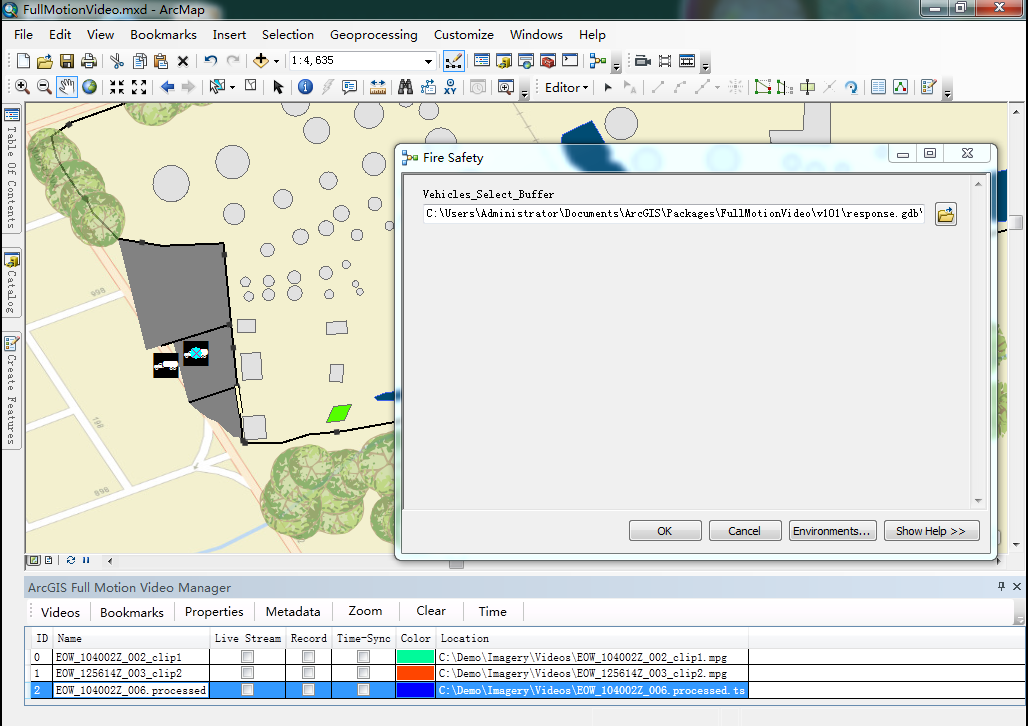The height and width of the screenshot is (726, 1028).
Task: Click the Vehicles_Select_Buffer path input field
Action: [674, 214]
